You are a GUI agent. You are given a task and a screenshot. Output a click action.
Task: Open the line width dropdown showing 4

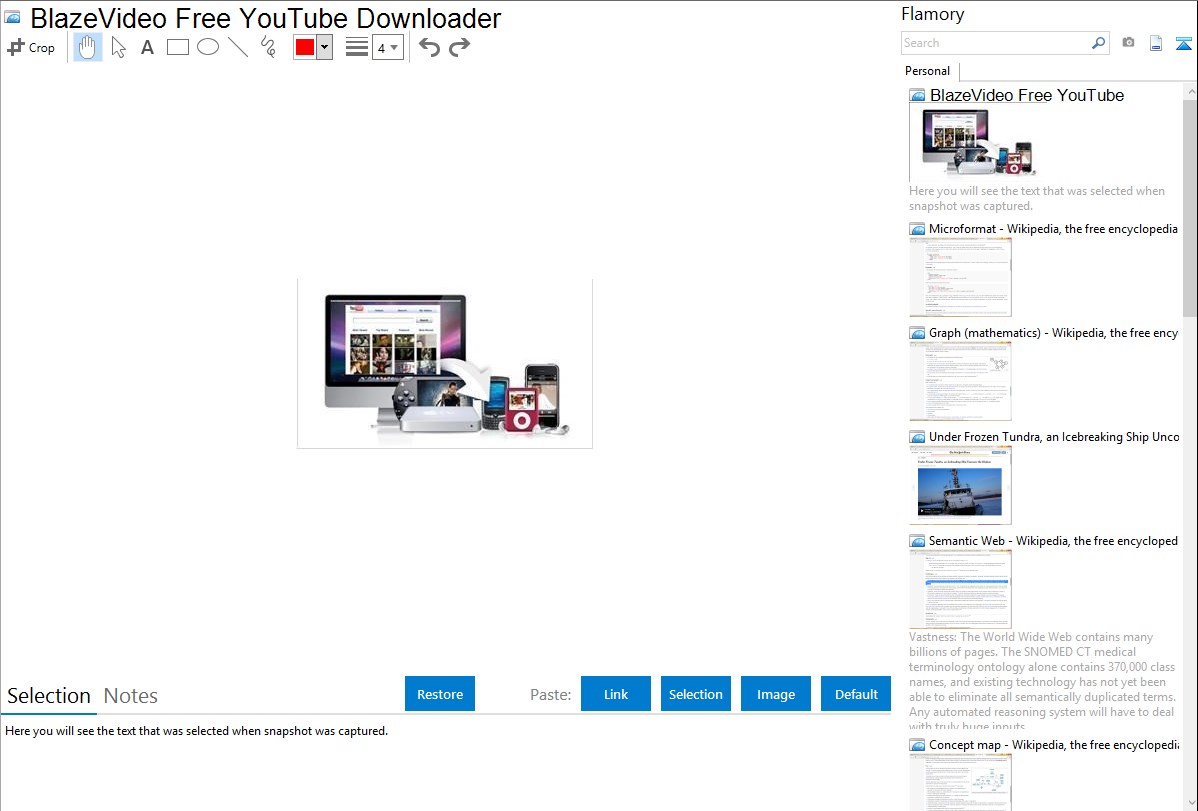[x=388, y=47]
